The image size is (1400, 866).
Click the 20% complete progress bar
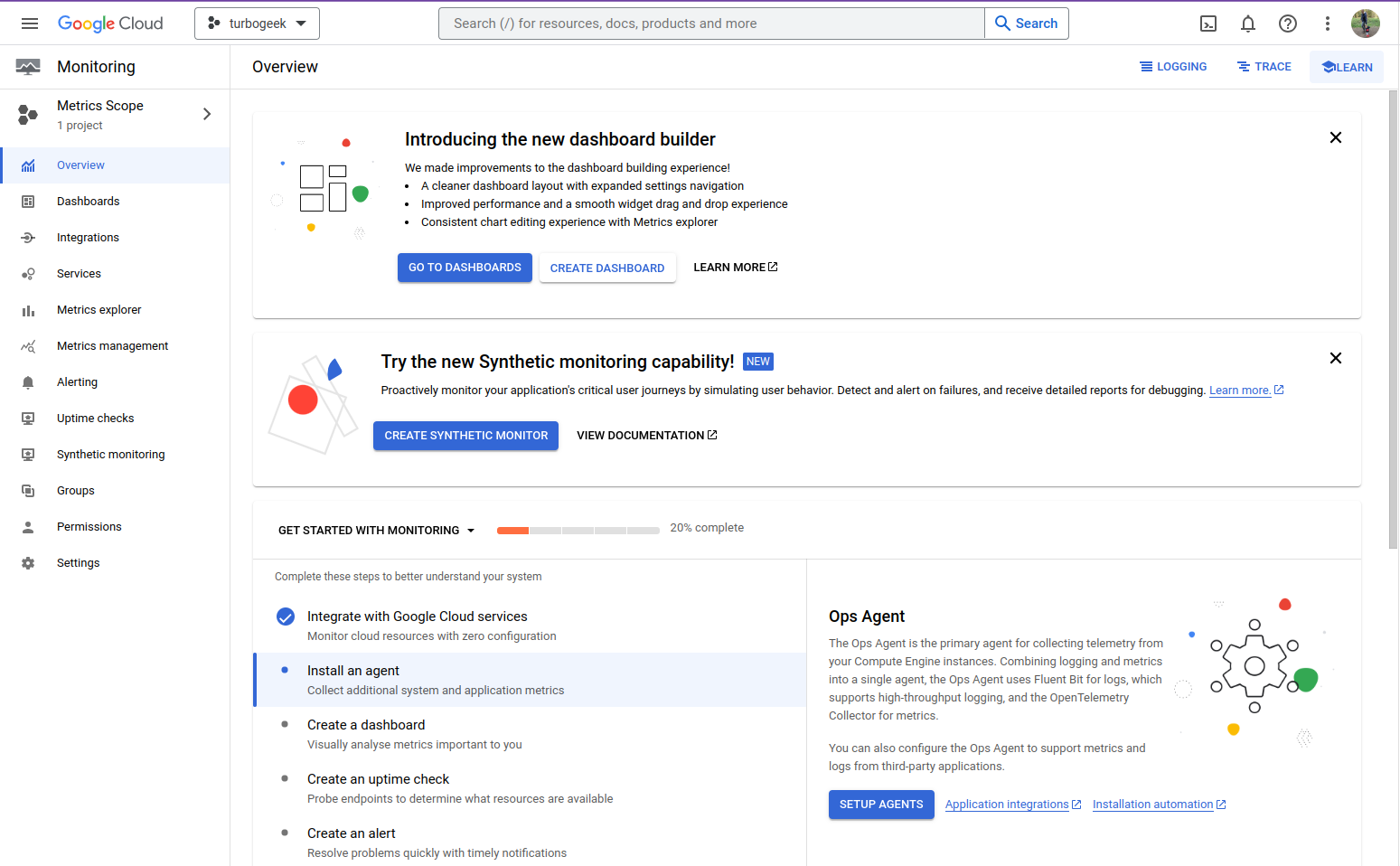tap(578, 531)
